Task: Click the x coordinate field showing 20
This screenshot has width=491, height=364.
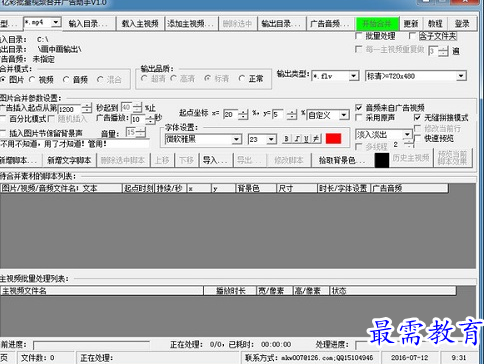Action: 231,115
